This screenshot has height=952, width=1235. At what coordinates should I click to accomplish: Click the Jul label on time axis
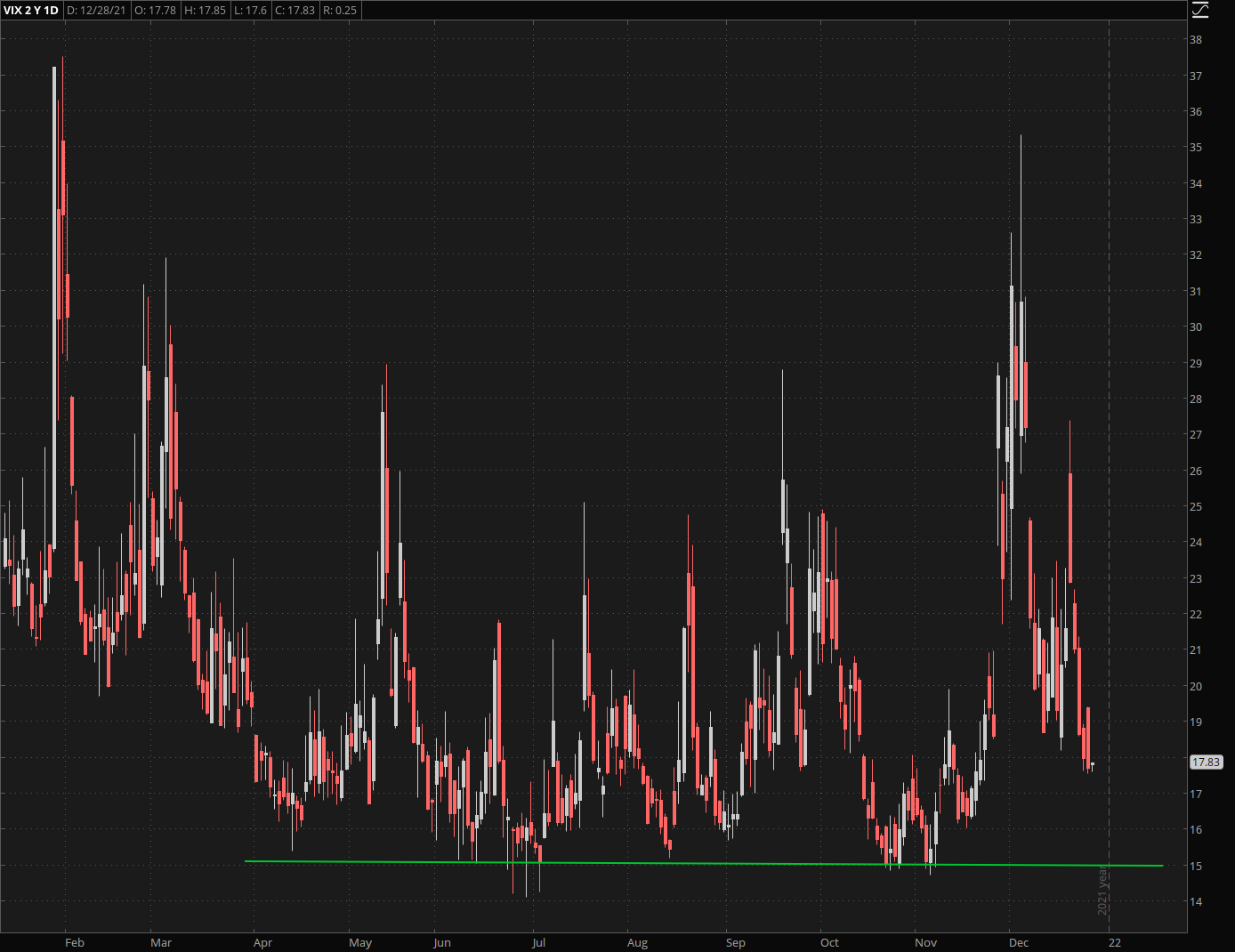click(538, 942)
